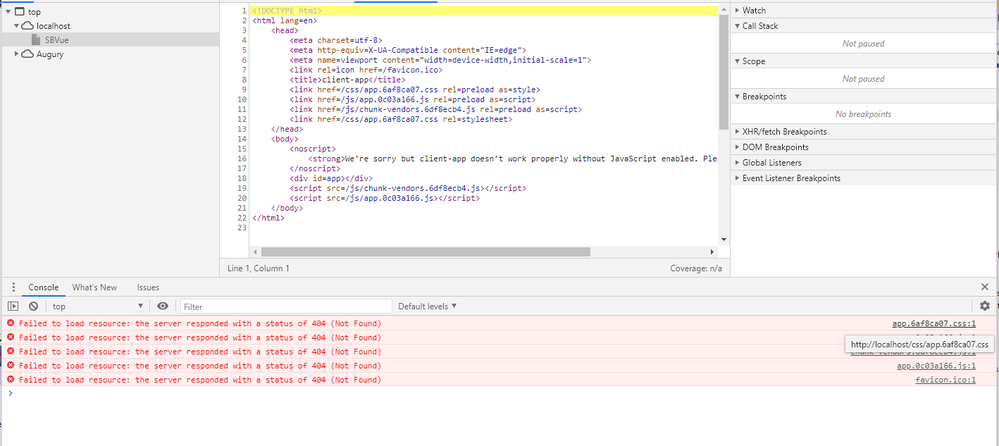Viewport: 999px width, 446px height.
Task: Click line number 19 in gutter
Action: 243,189
